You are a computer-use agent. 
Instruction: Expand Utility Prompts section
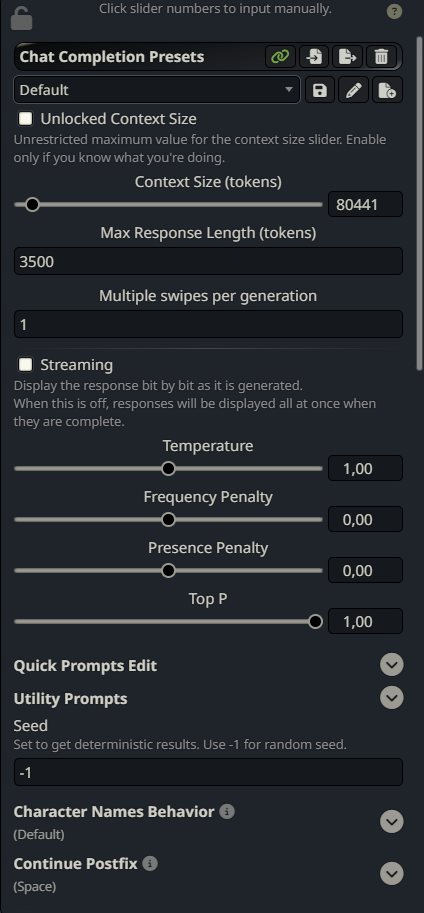(x=392, y=697)
